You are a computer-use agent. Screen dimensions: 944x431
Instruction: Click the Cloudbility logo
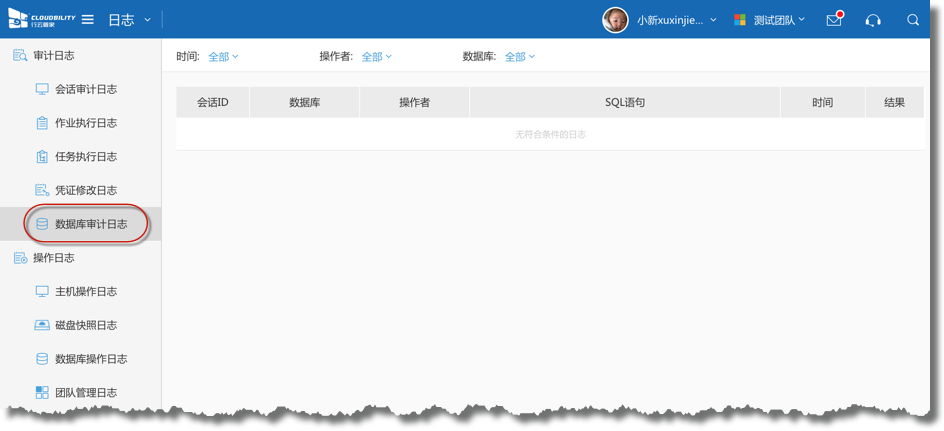42,19
